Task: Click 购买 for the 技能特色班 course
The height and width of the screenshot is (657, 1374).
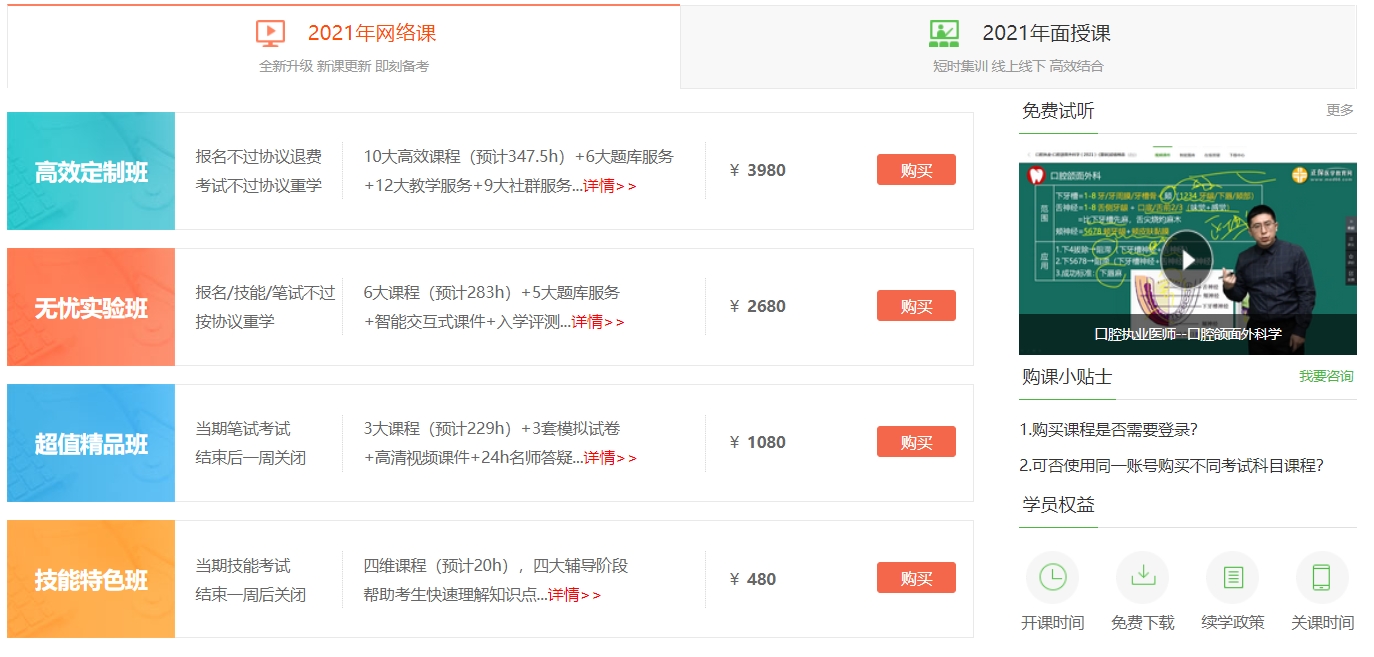Action: point(916,578)
